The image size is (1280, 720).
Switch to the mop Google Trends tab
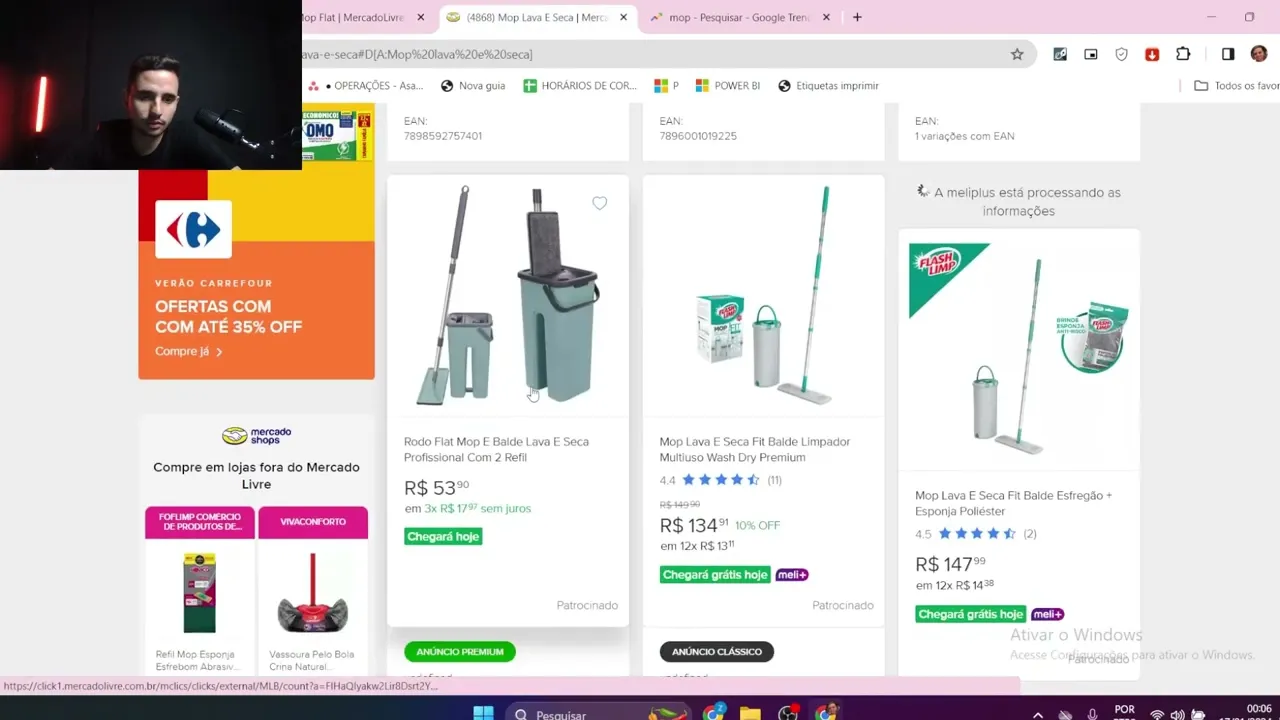click(738, 17)
